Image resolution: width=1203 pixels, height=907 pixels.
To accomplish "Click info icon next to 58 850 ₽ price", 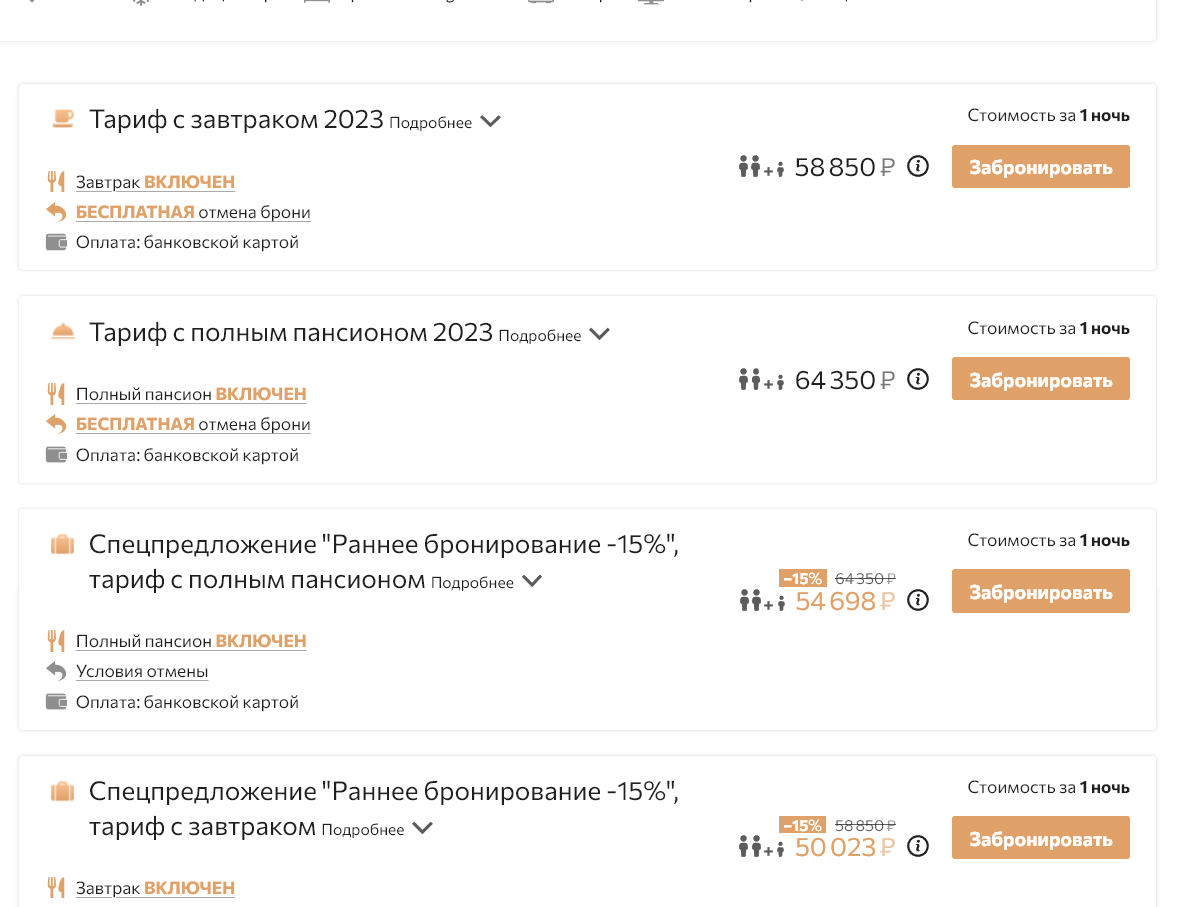I will pos(917,167).
